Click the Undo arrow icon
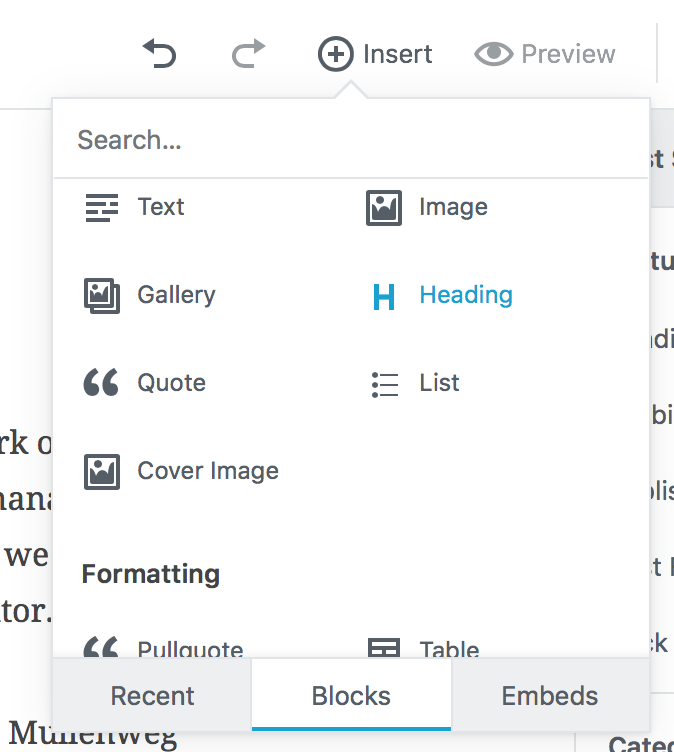Viewport: 674px width, 752px height. click(x=159, y=53)
